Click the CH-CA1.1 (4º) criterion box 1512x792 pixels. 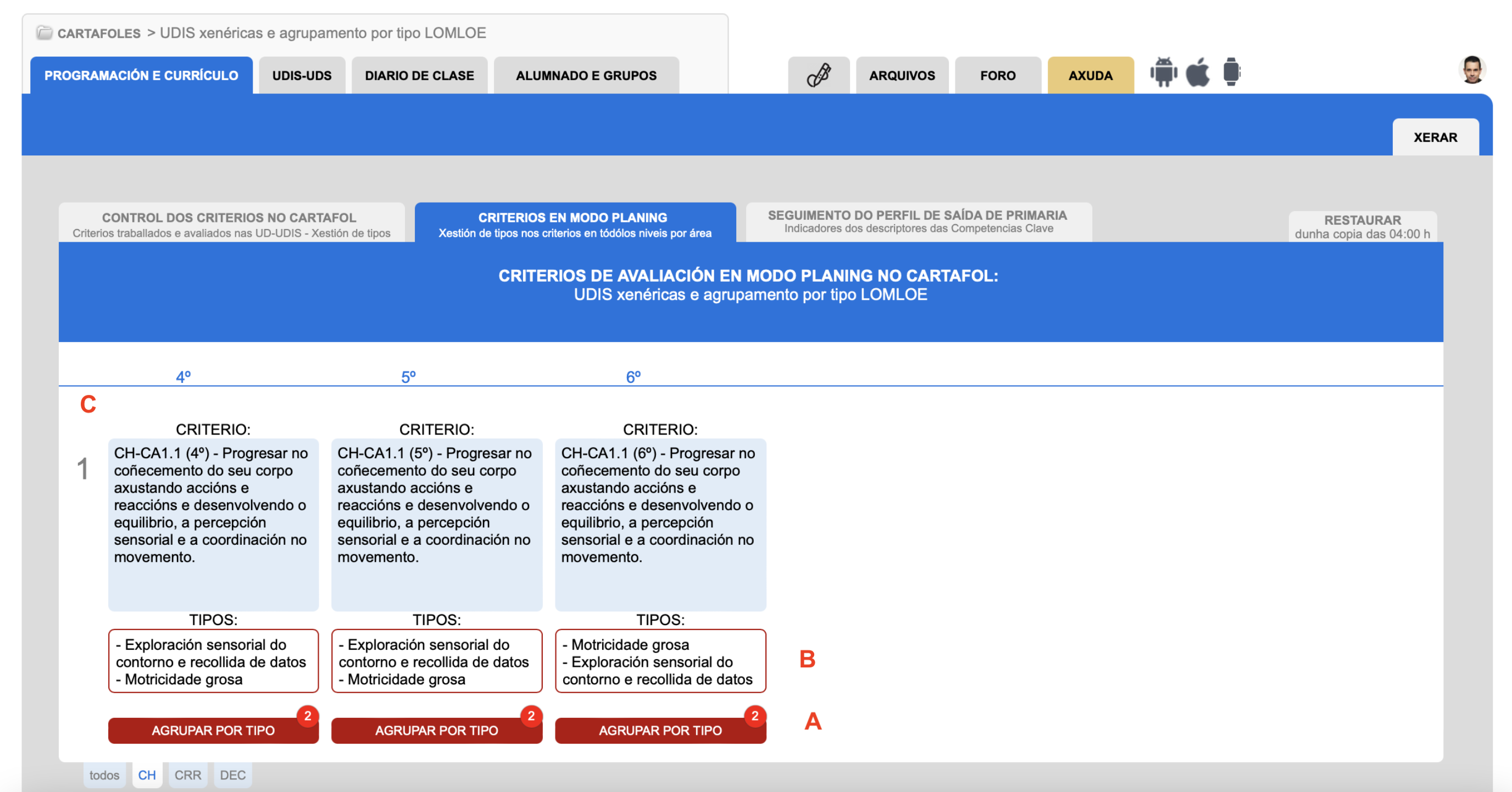213,525
